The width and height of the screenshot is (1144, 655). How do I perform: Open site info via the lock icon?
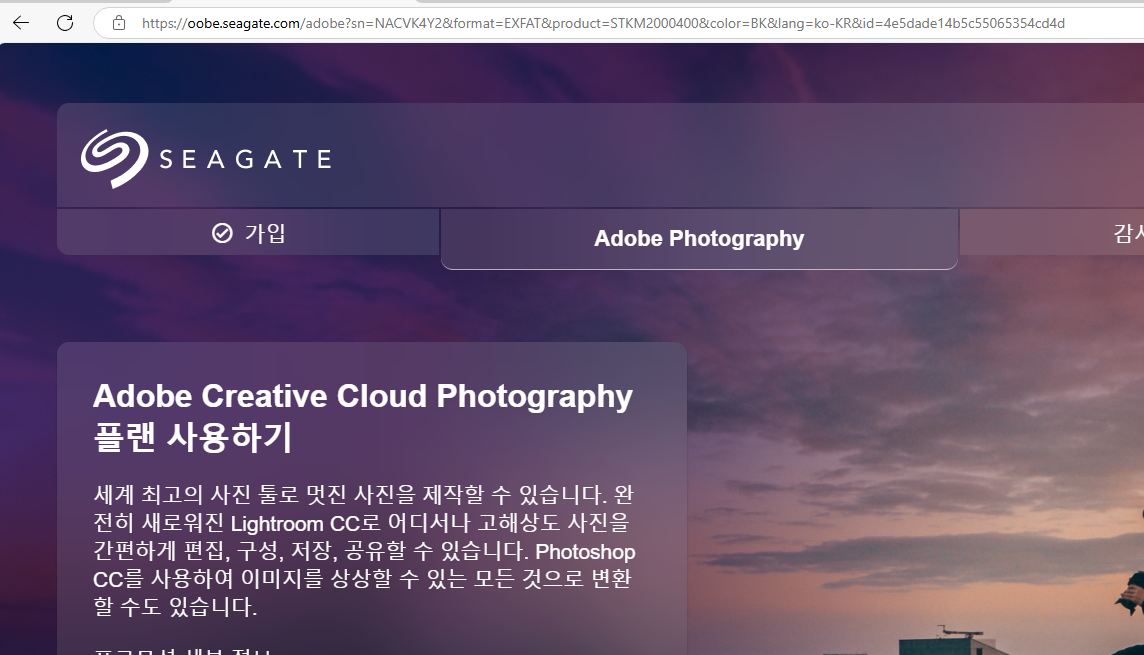click(119, 23)
